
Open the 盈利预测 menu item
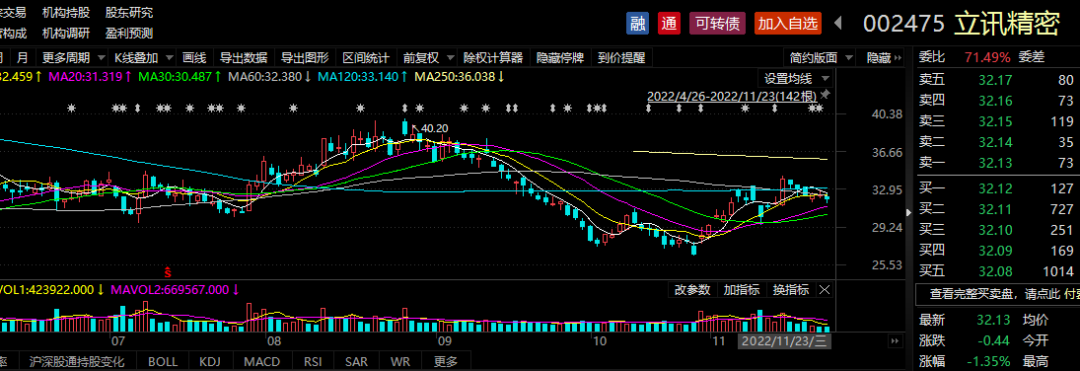point(129,33)
